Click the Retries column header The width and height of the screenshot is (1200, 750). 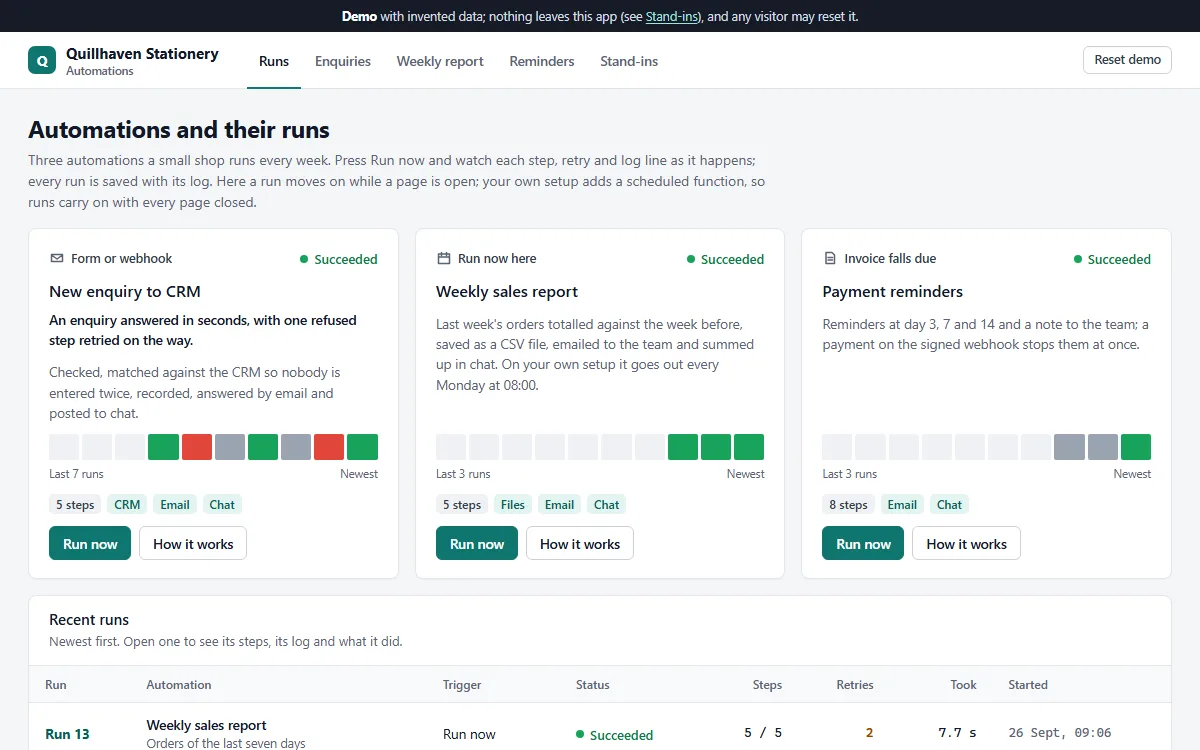point(855,685)
